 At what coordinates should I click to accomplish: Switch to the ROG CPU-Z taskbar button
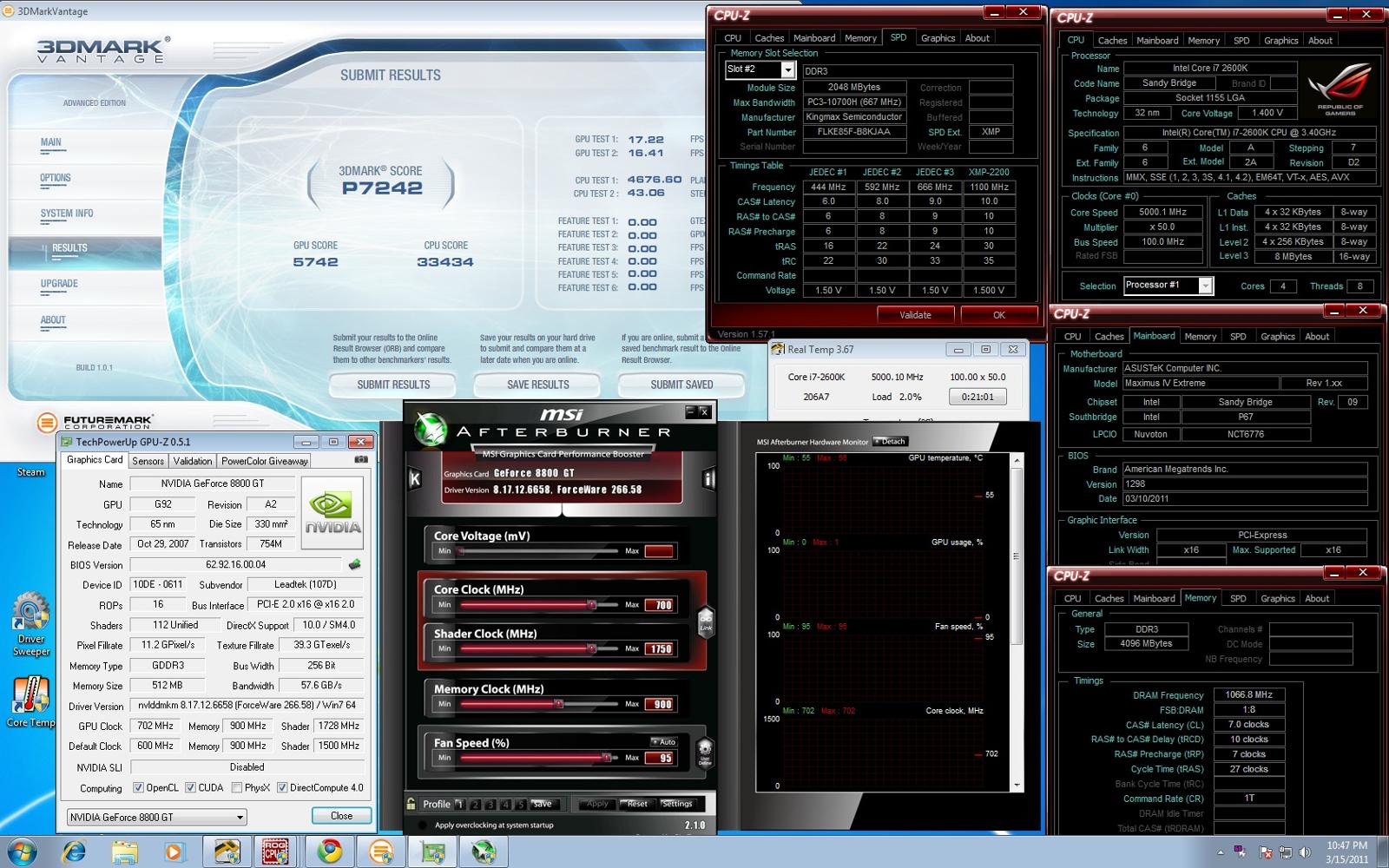click(277, 852)
